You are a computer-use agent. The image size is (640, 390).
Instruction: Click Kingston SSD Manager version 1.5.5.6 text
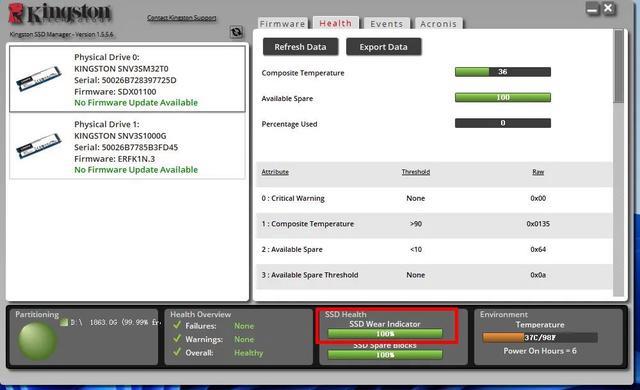[x=62, y=34]
